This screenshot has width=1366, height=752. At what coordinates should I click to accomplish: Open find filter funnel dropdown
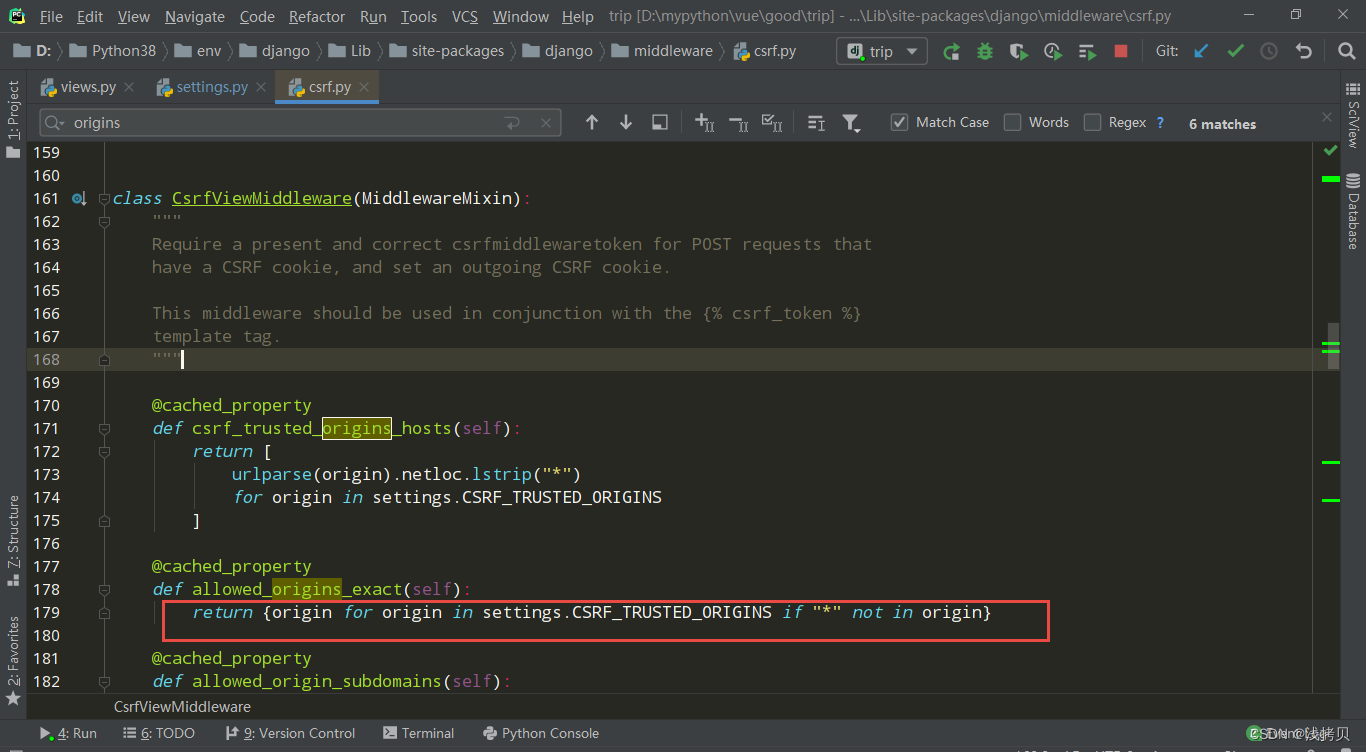(x=851, y=122)
